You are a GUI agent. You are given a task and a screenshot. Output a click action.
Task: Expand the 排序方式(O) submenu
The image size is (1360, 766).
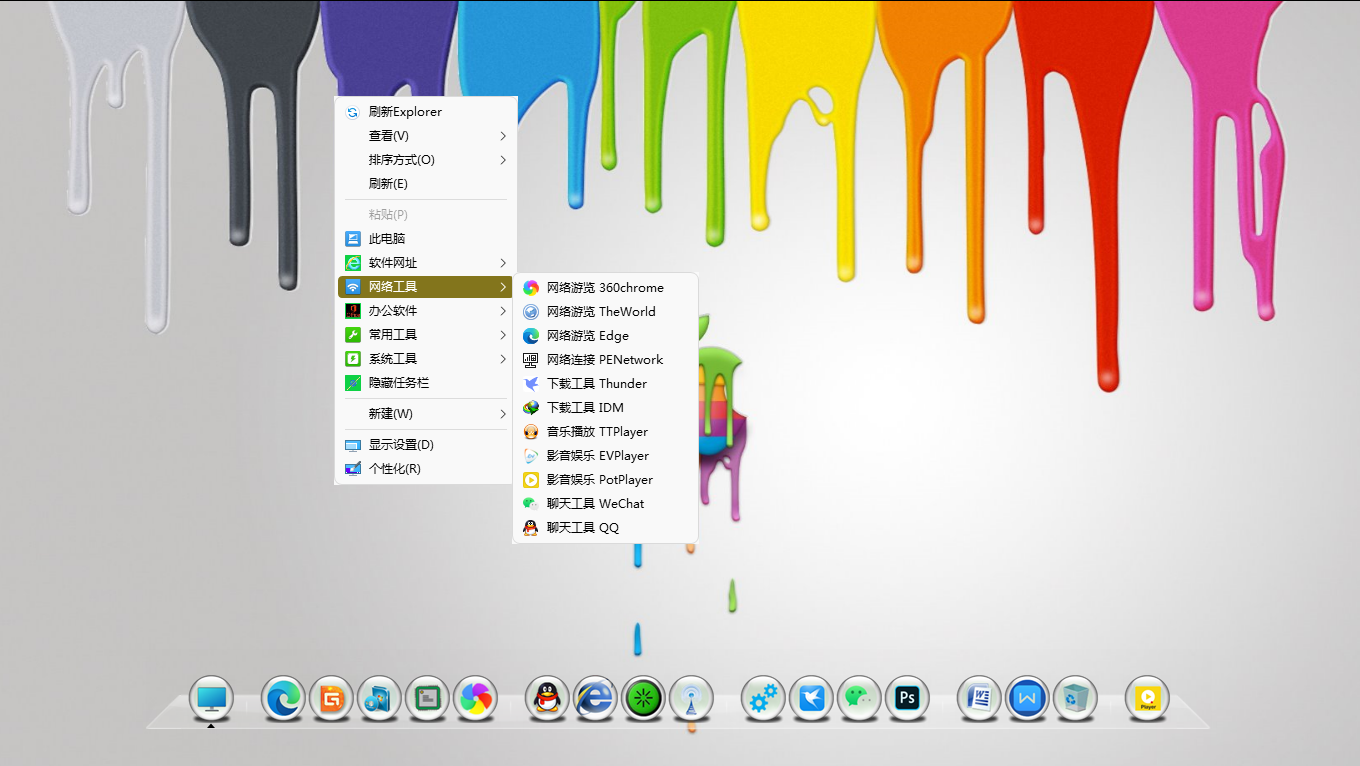425,160
